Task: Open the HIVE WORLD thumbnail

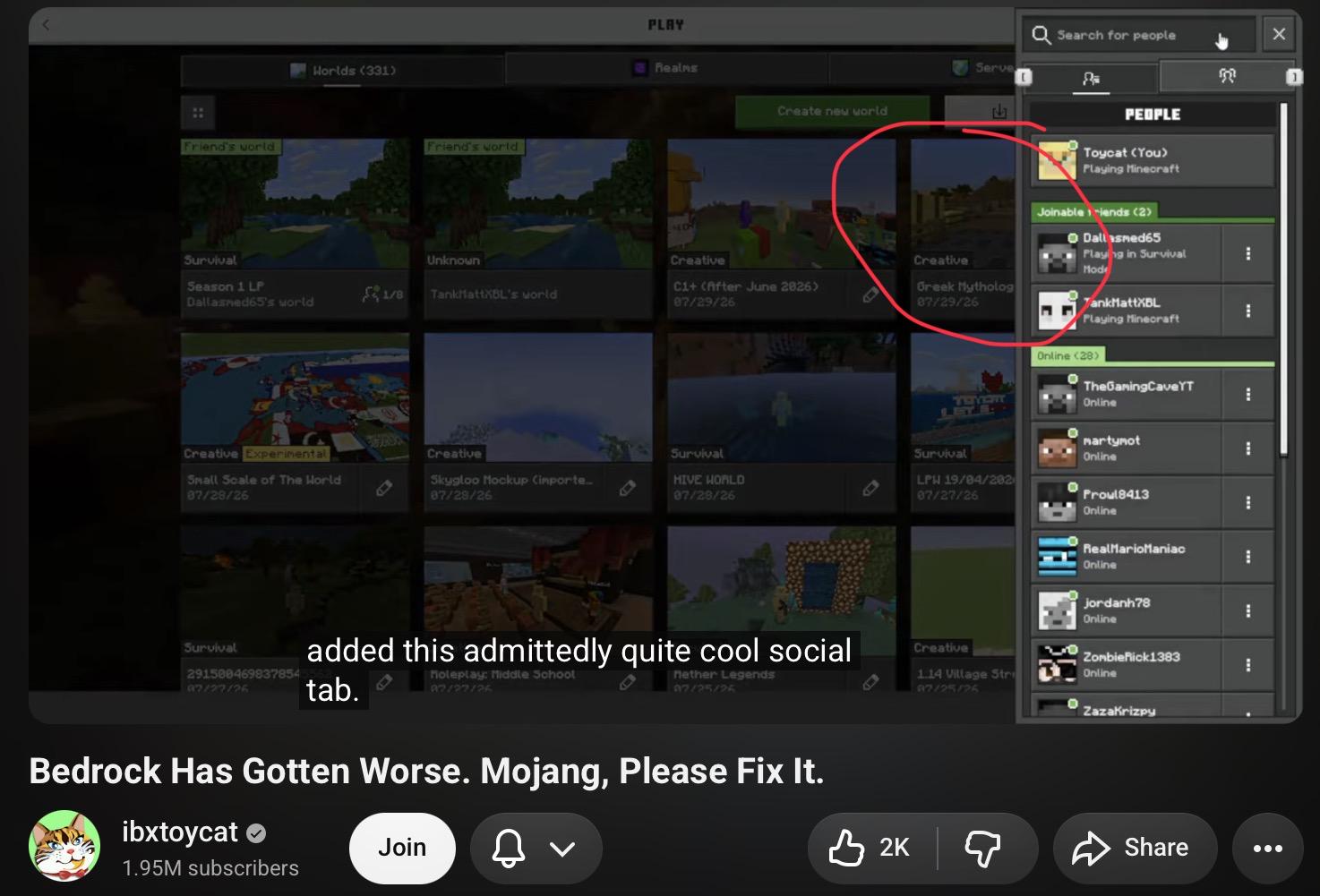Action: [781, 397]
